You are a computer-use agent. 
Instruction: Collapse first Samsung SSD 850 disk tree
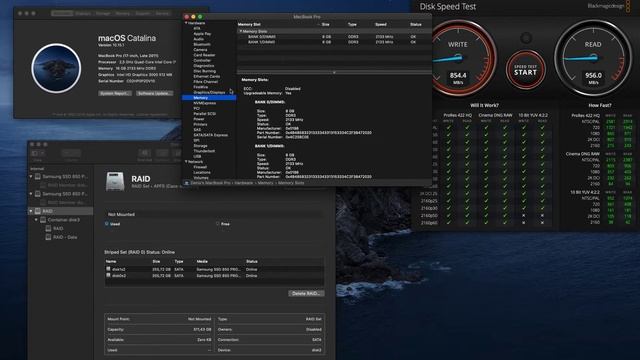31,177
